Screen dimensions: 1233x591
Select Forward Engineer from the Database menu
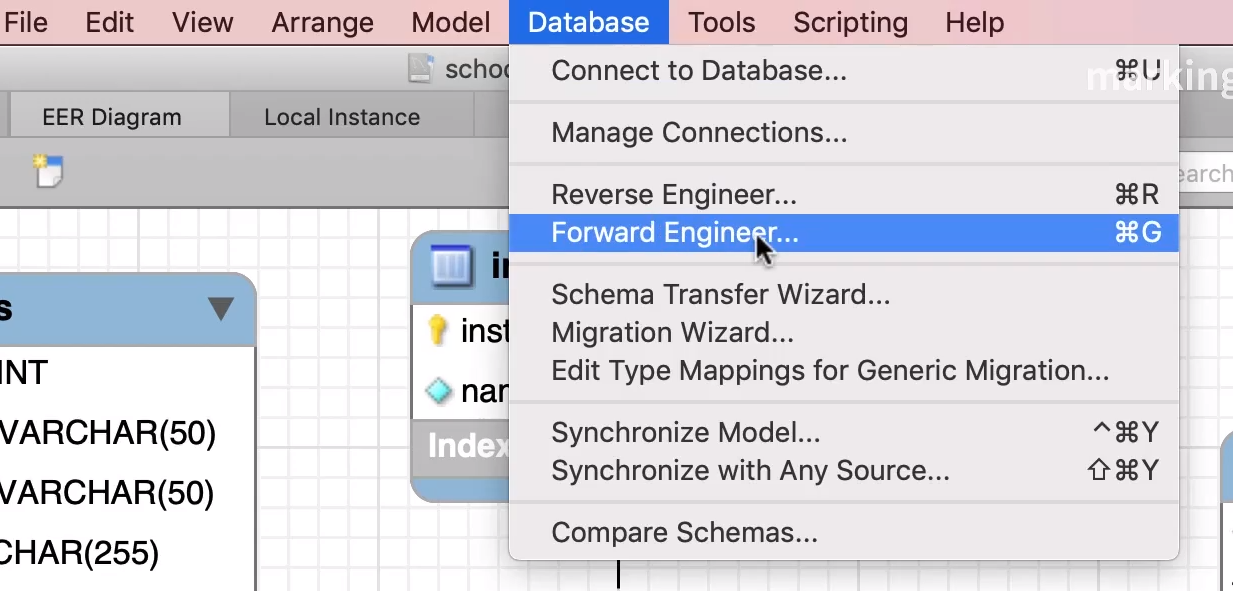click(675, 233)
